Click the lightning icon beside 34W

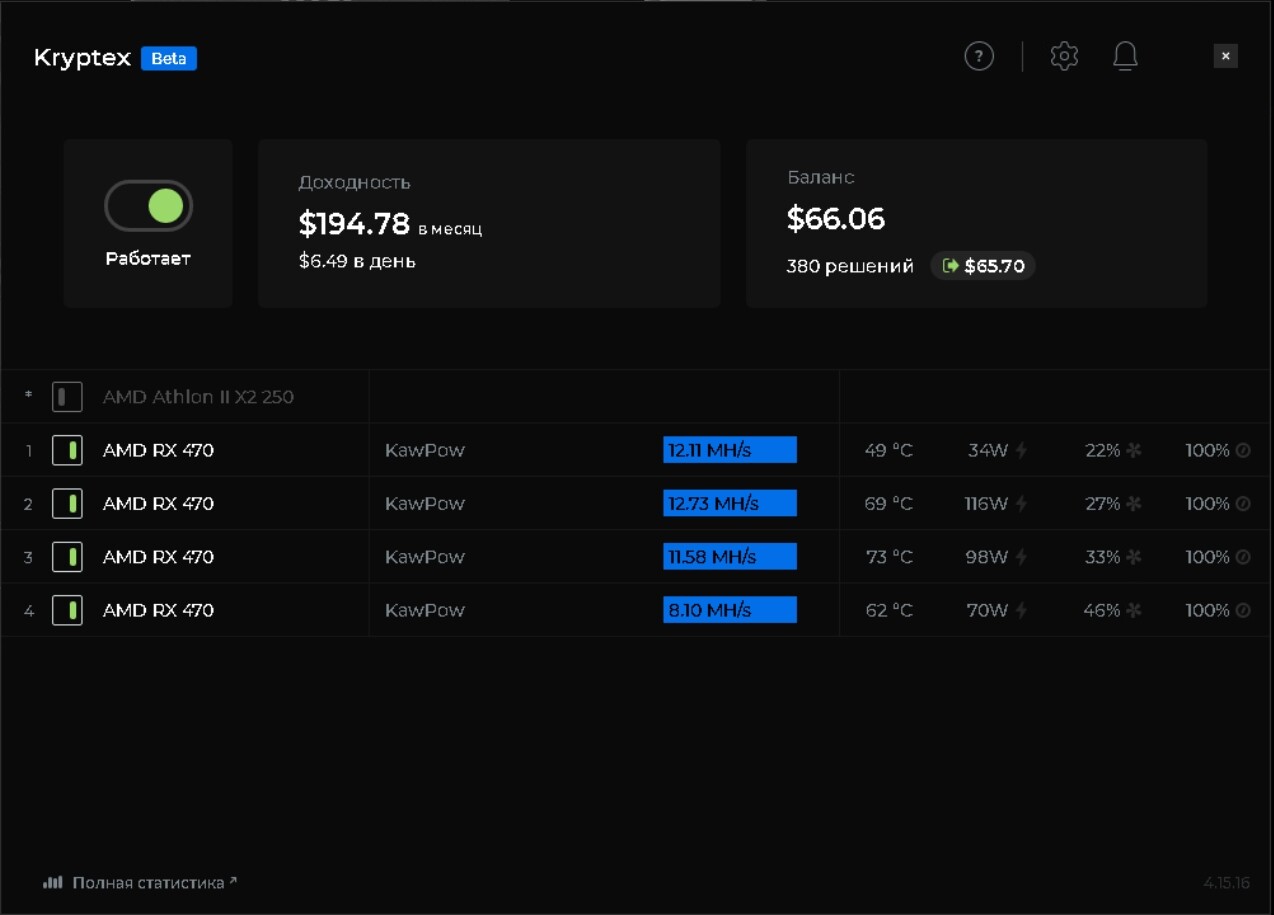pos(1021,451)
